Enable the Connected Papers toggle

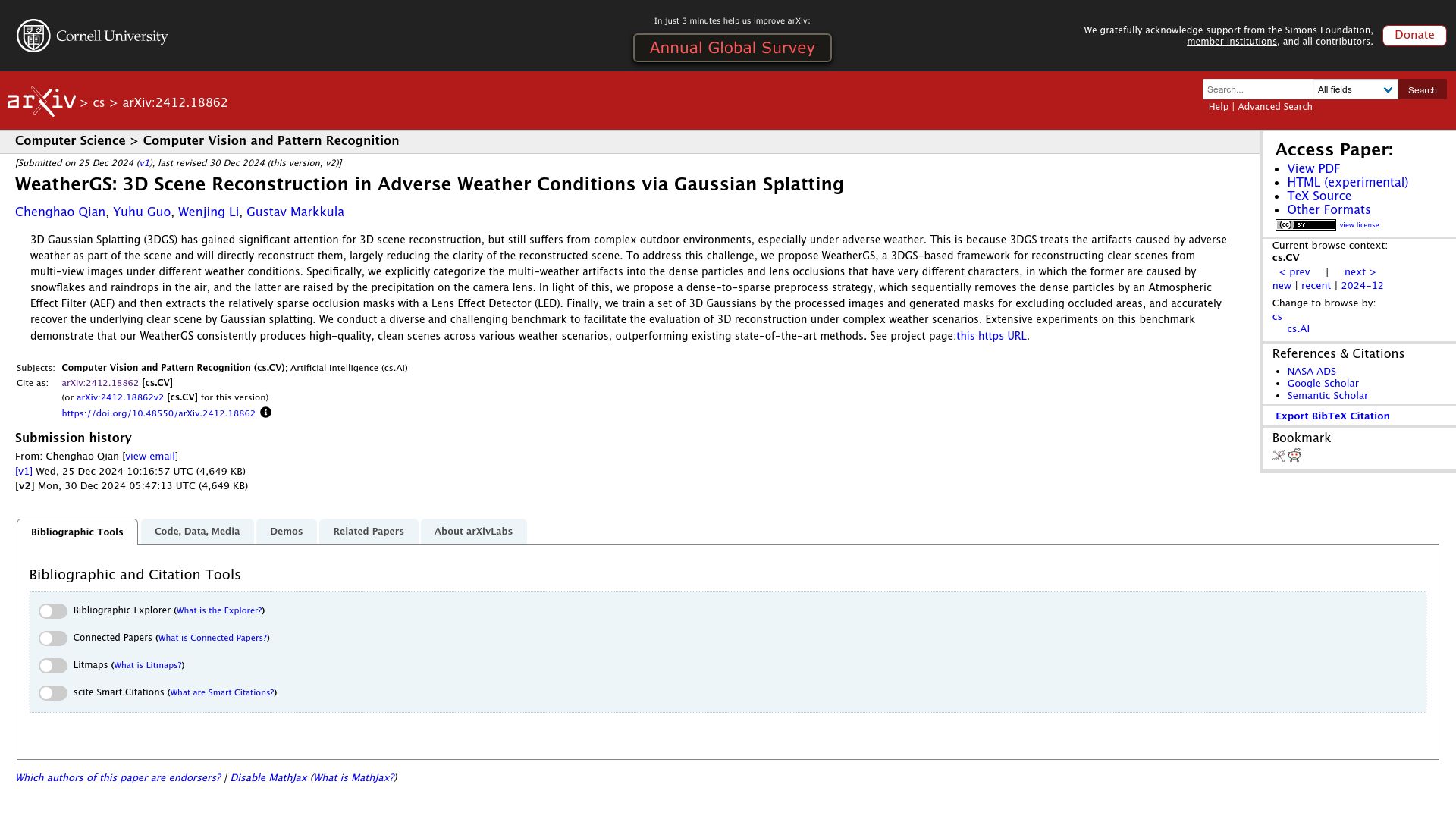click(x=53, y=639)
